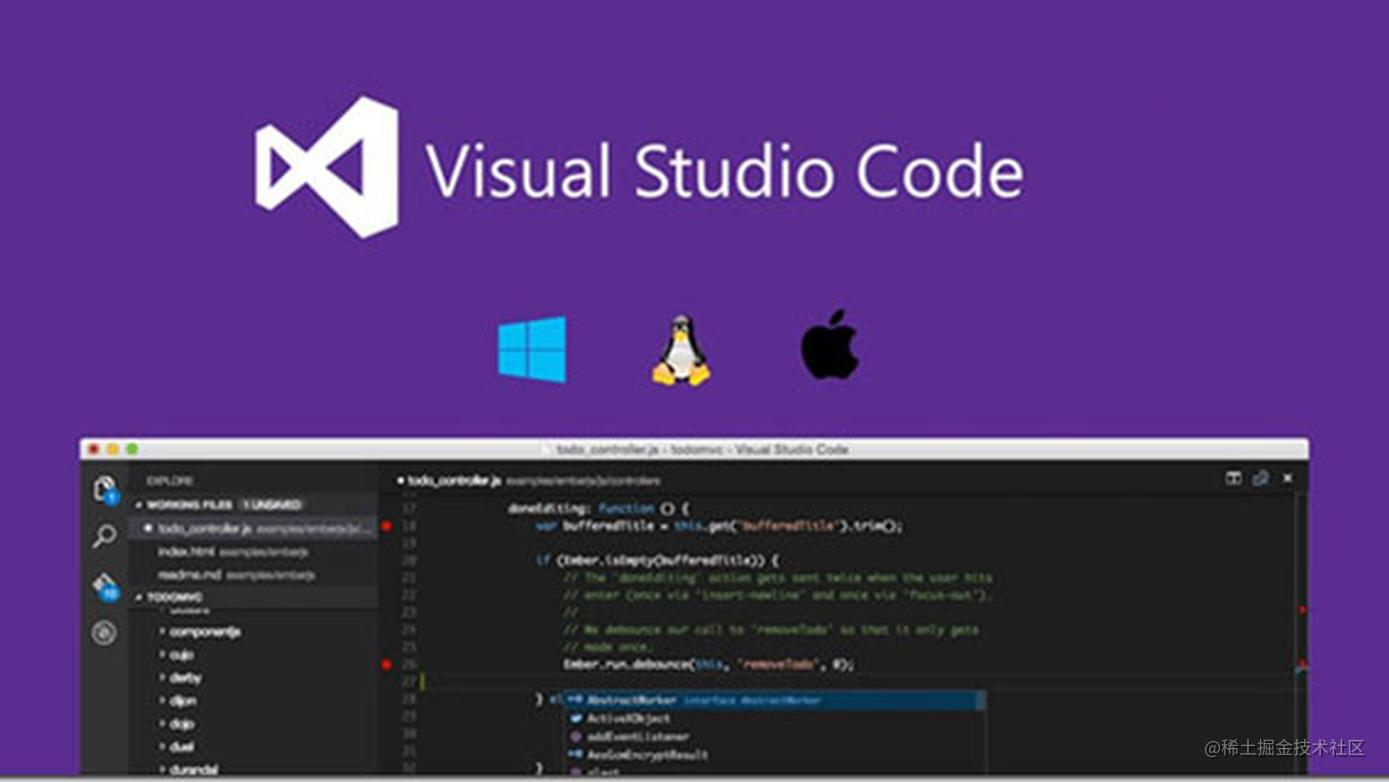
Task: Click the Split Editor icon
Action: click(x=1234, y=479)
